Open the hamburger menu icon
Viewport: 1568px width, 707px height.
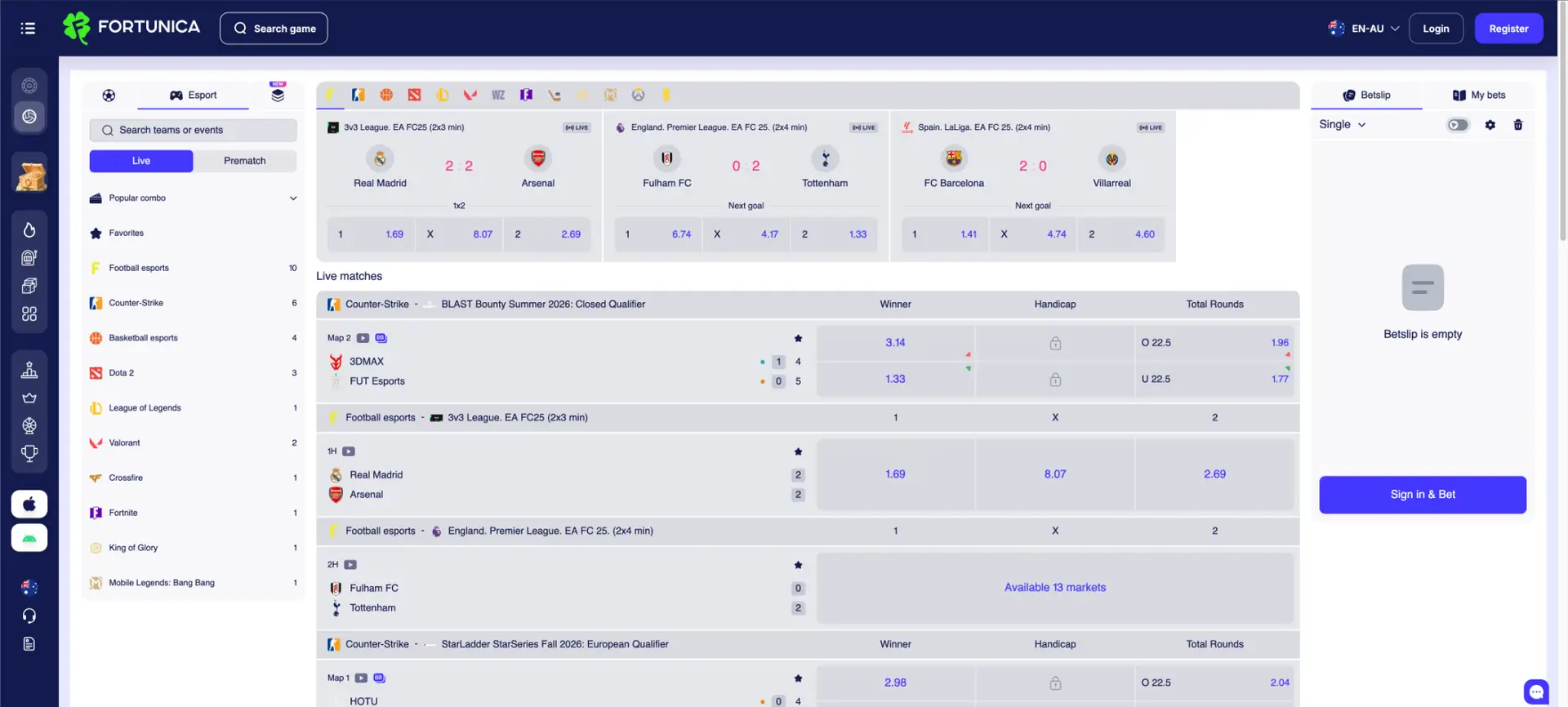(x=28, y=29)
